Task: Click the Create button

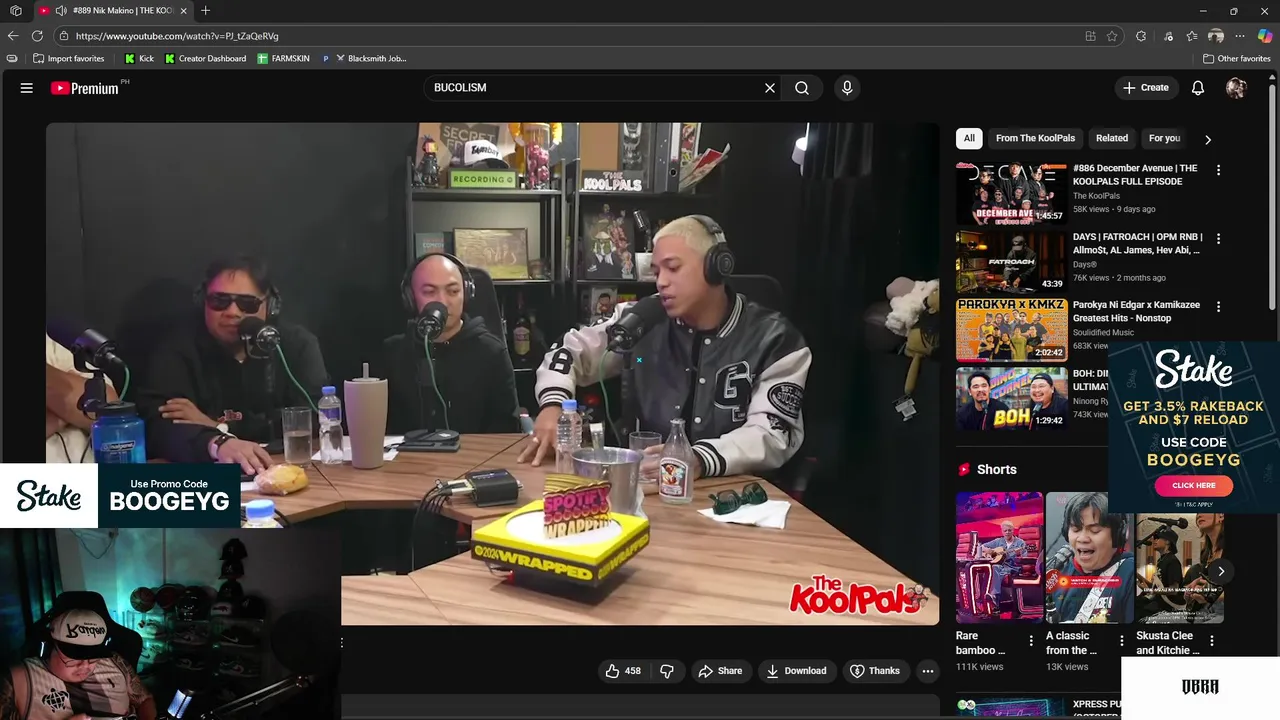Action: pyautogui.click(x=1146, y=88)
